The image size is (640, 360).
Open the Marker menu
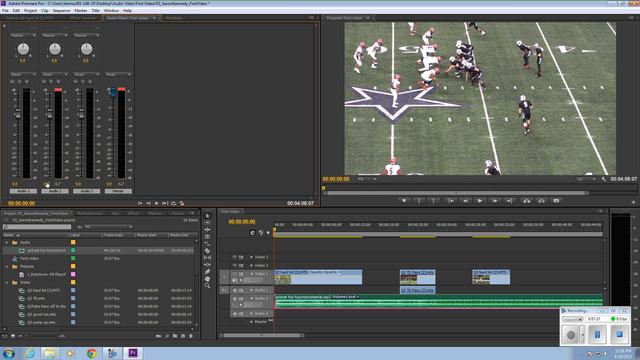(x=80, y=11)
